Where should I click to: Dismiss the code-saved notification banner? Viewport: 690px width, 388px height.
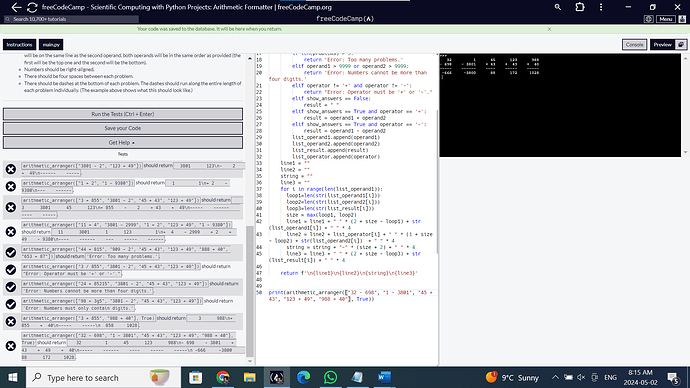click(x=549, y=29)
